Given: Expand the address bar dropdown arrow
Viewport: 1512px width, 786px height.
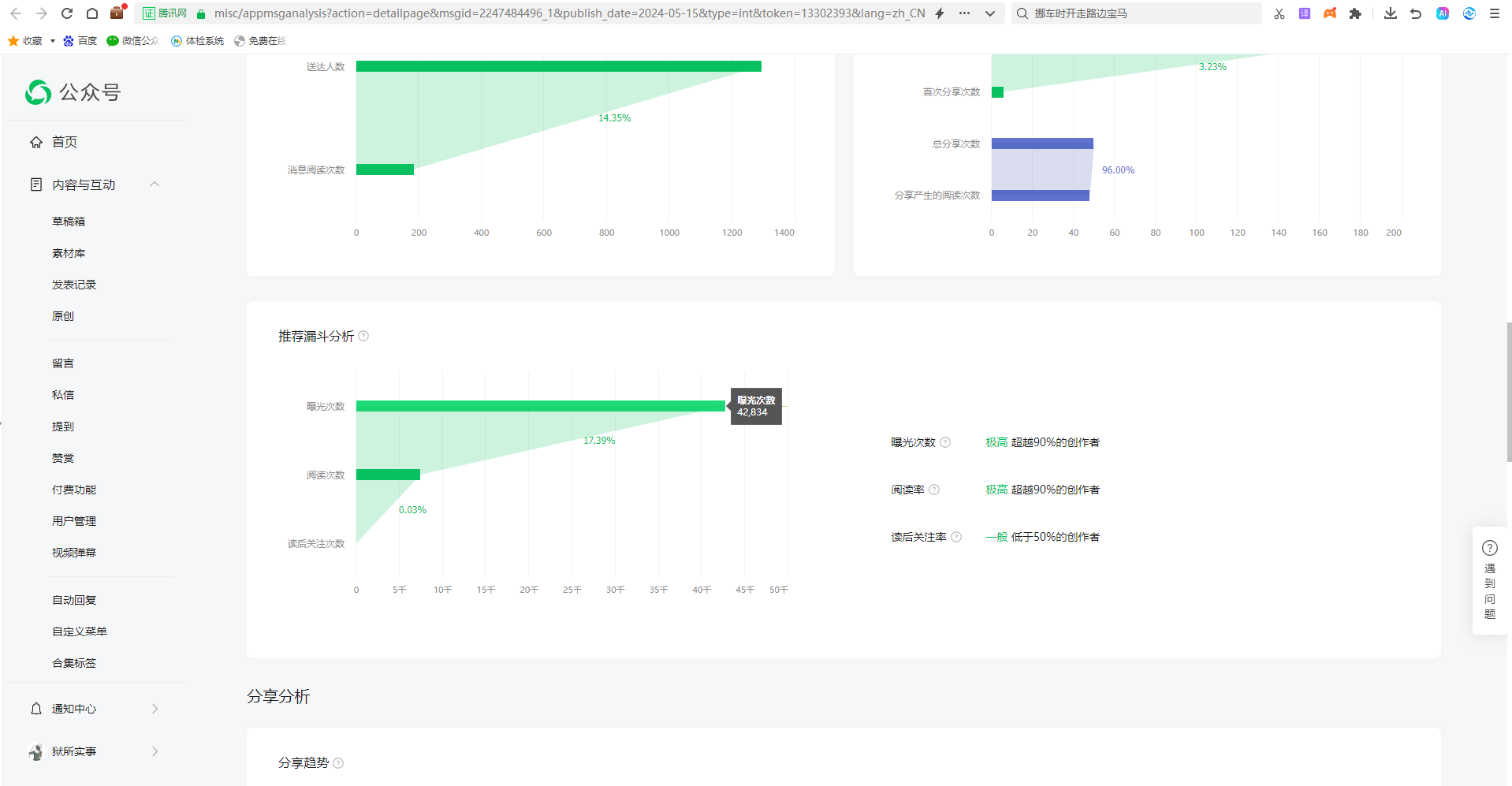Looking at the screenshot, I should [990, 13].
